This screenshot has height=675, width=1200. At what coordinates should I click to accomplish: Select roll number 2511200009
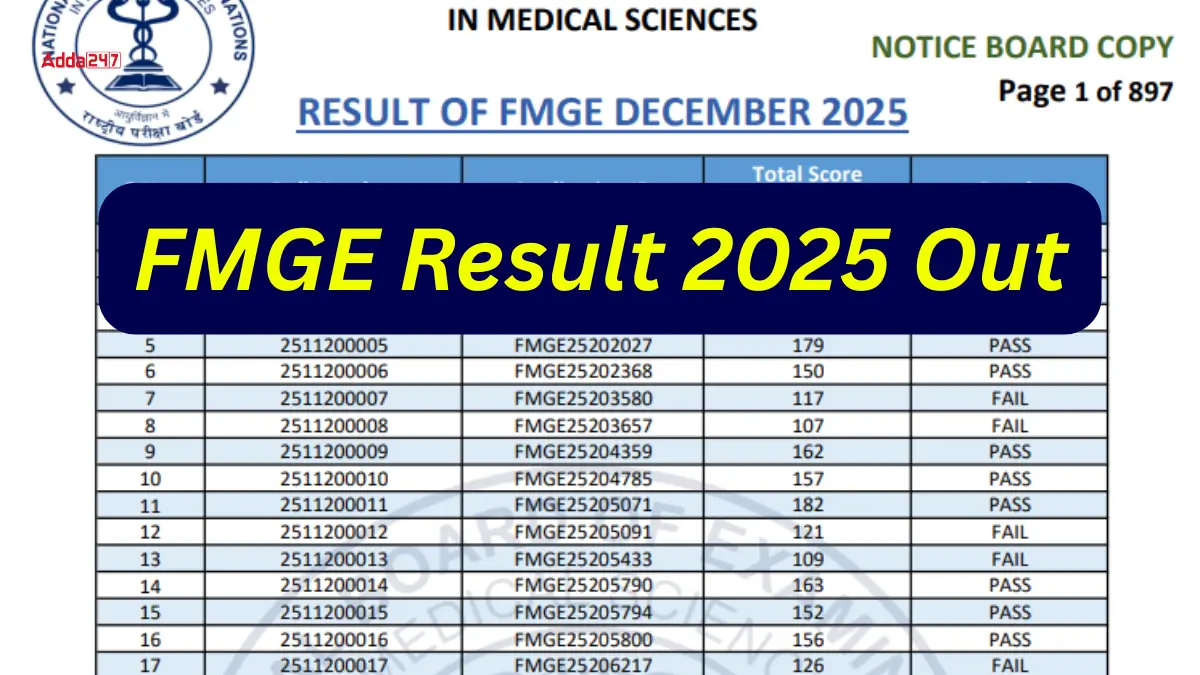pyautogui.click(x=333, y=452)
